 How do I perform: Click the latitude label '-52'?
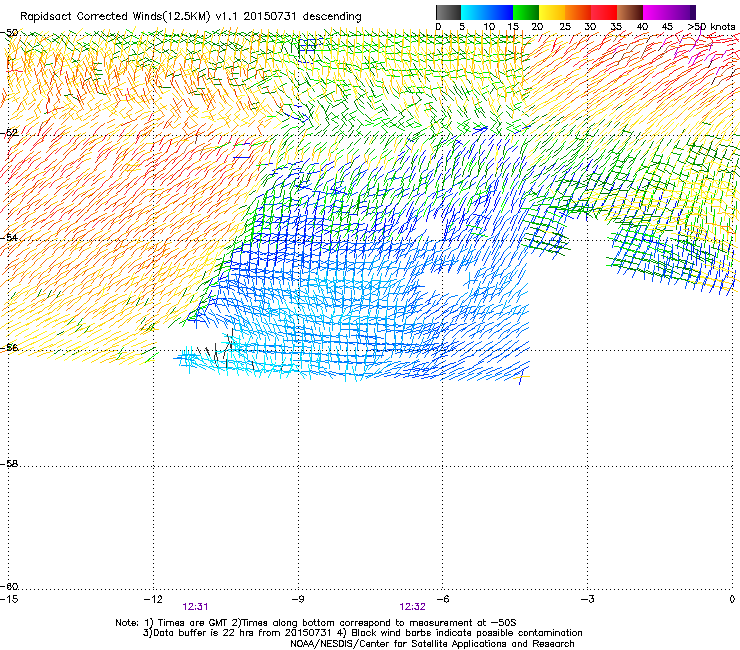coord(9,133)
